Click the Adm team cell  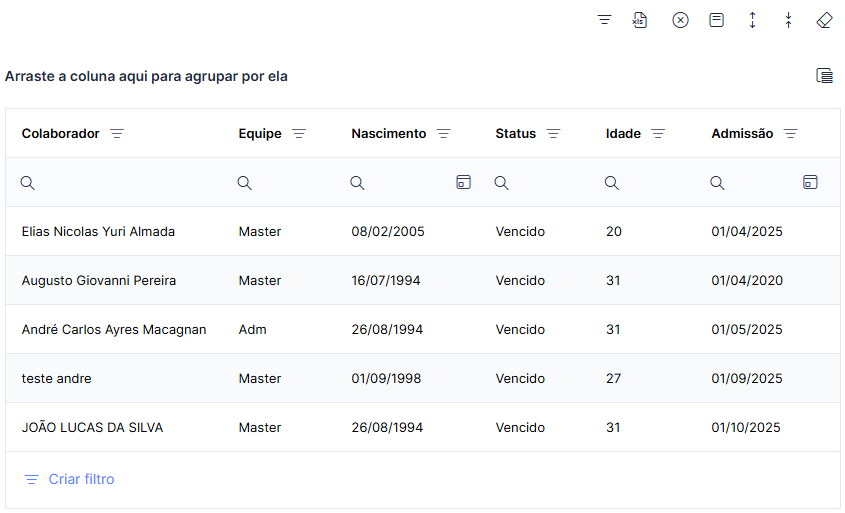[x=252, y=330]
